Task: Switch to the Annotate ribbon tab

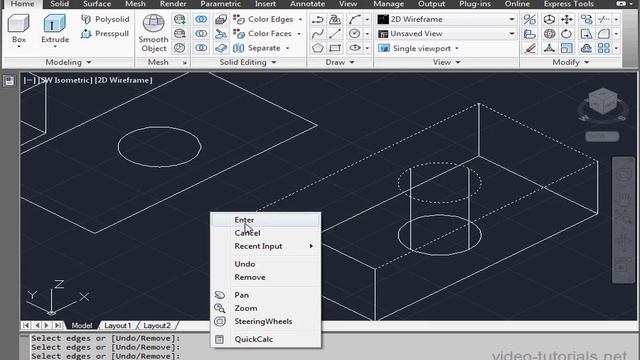Action: click(307, 4)
